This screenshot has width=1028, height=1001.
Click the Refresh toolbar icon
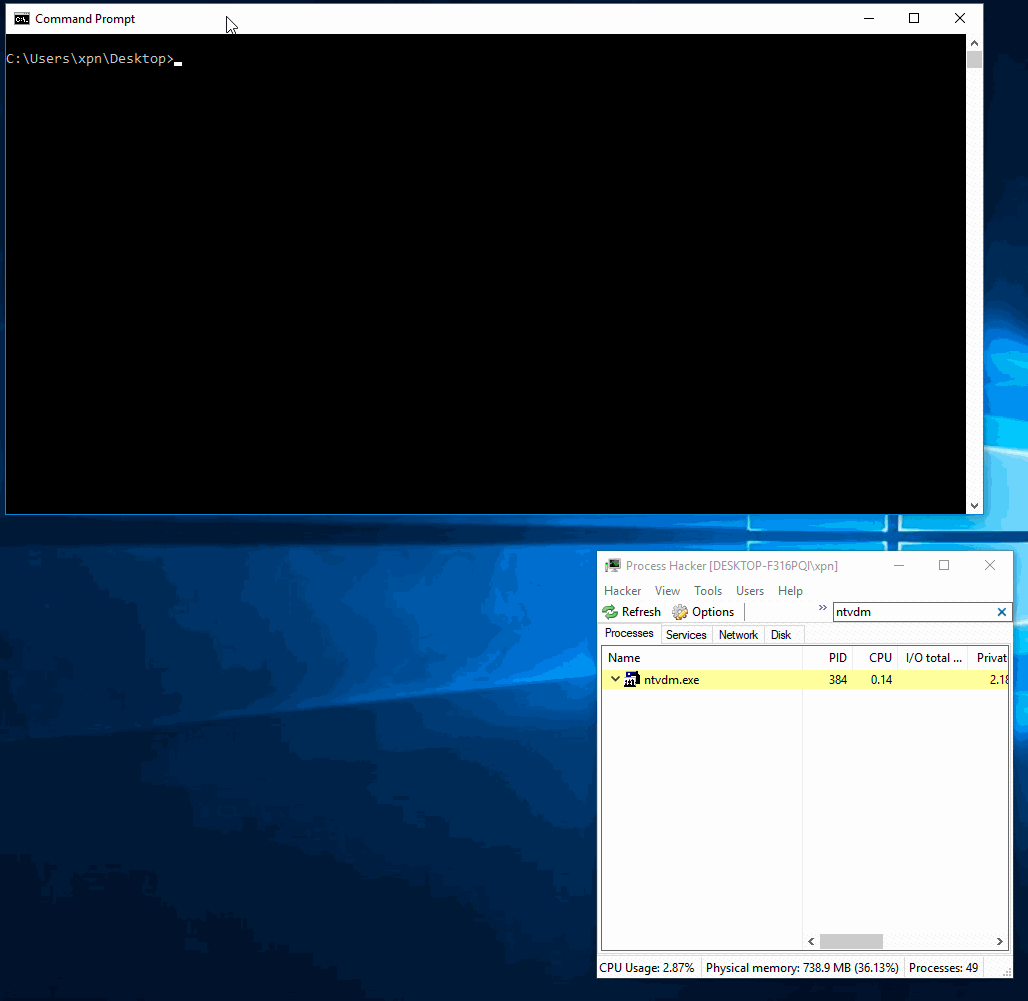pyautogui.click(x=610, y=612)
